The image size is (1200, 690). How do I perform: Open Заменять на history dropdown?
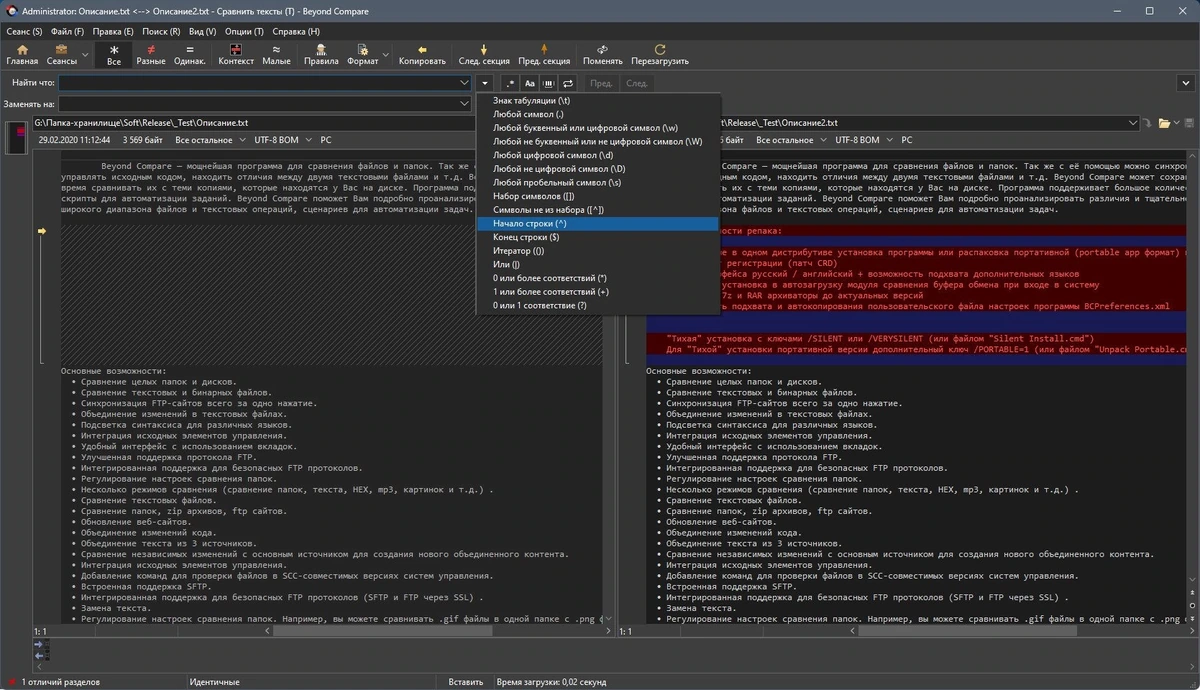tap(464, 104)
